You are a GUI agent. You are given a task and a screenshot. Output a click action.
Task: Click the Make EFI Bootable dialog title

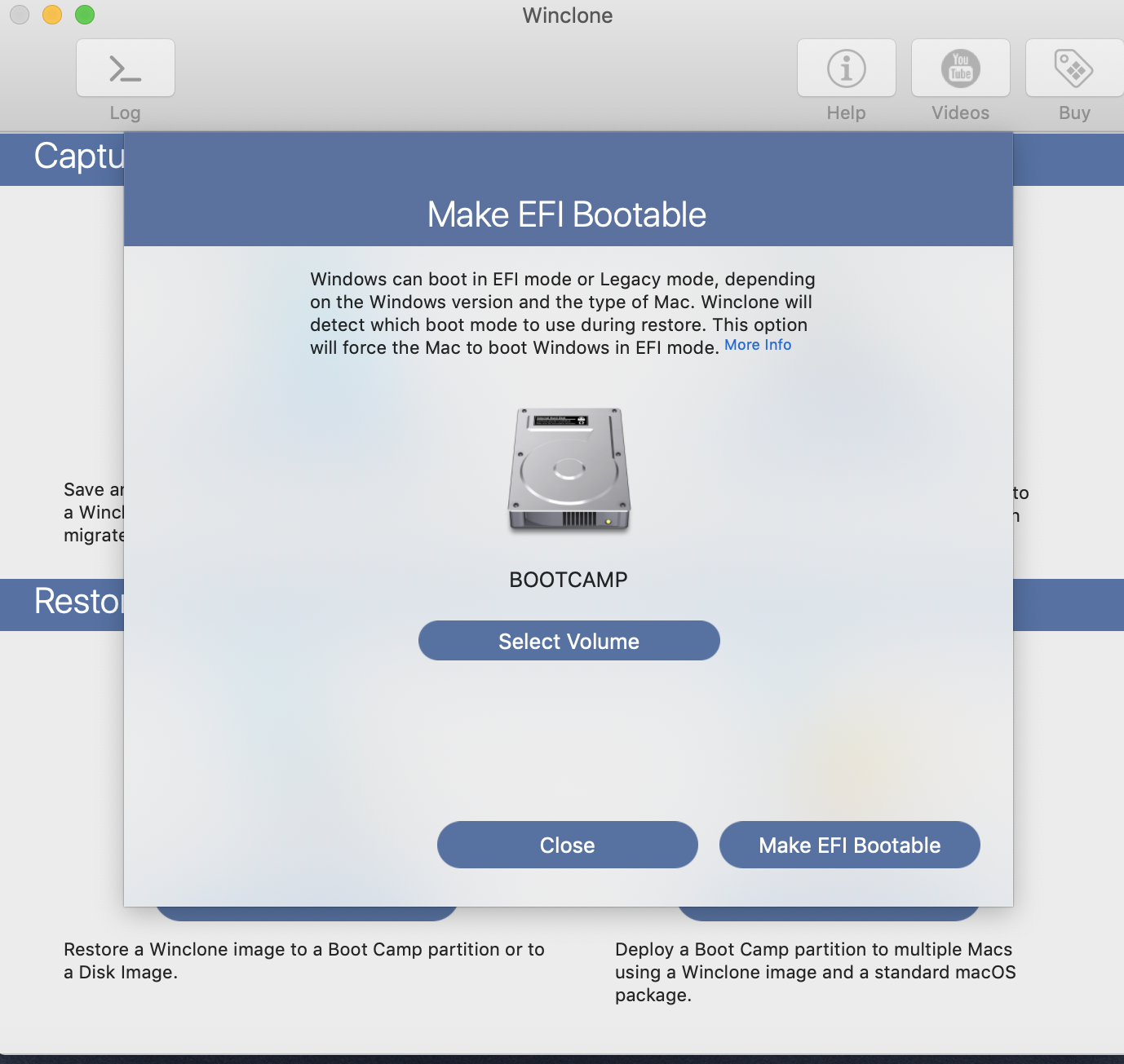pos(566,214)
